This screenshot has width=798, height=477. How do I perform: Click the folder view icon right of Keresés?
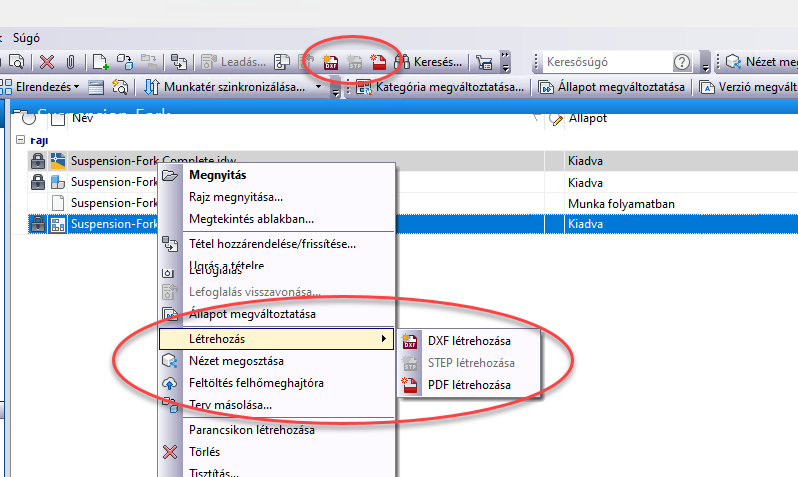[484, 63]
